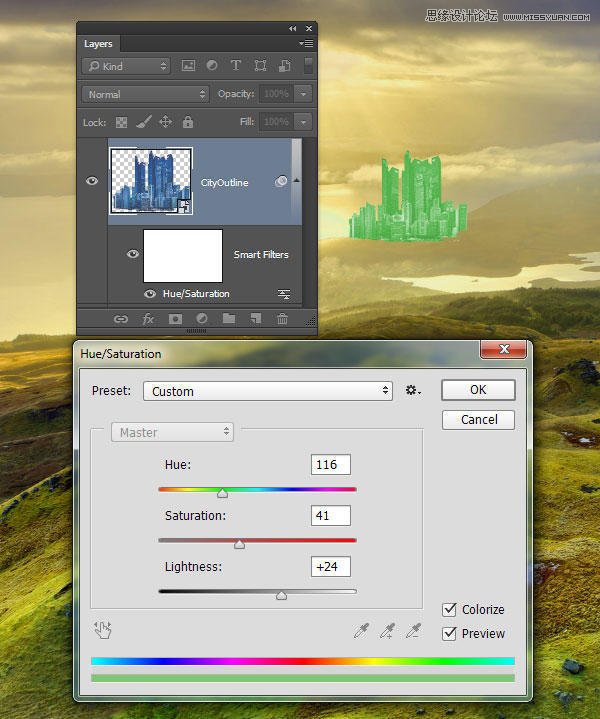
Task: Select Smart Filters mask thumbnail
Action: (x=183, y=256)
